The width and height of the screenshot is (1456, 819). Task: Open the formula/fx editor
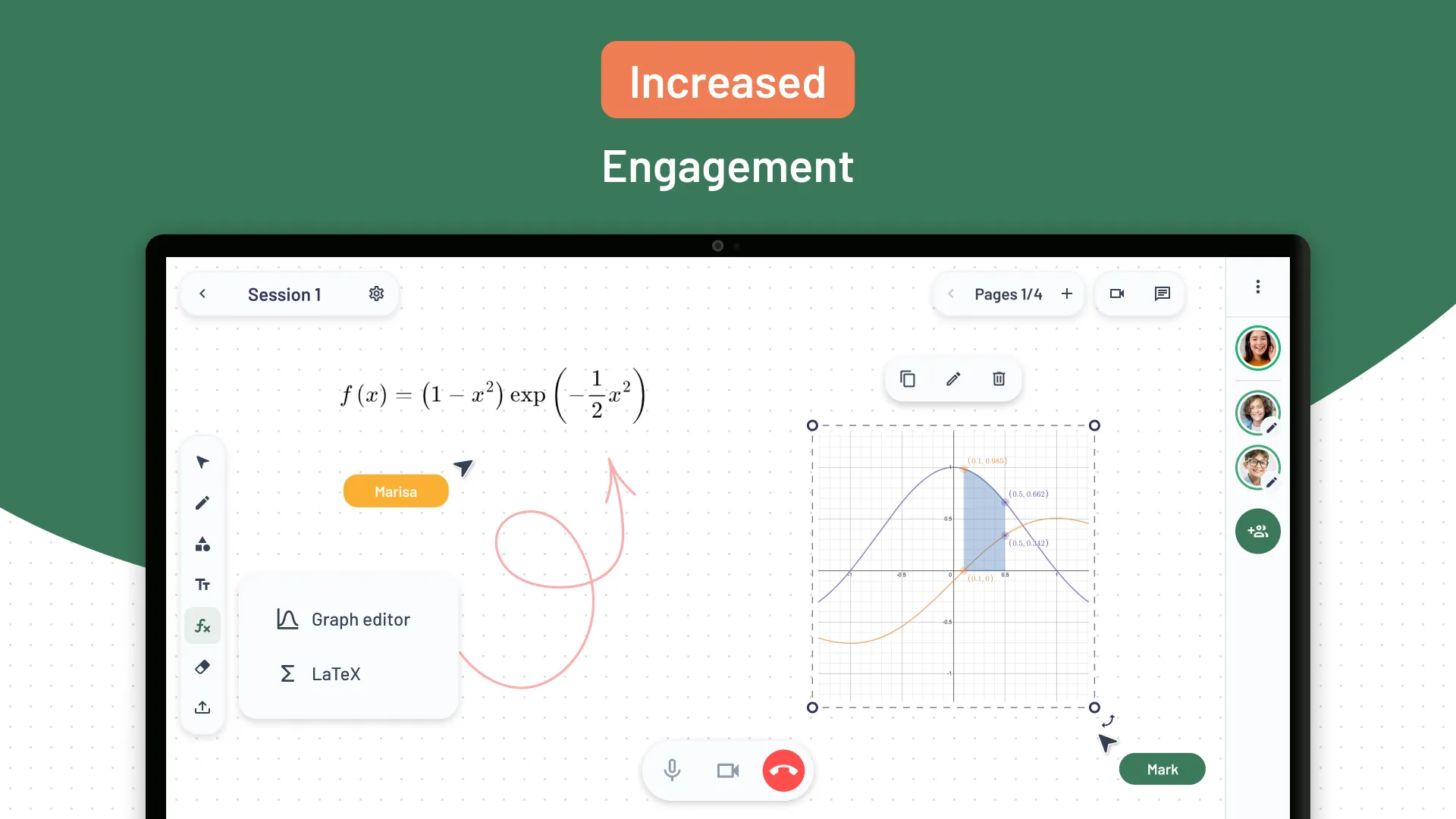click(x=201, y=625)
